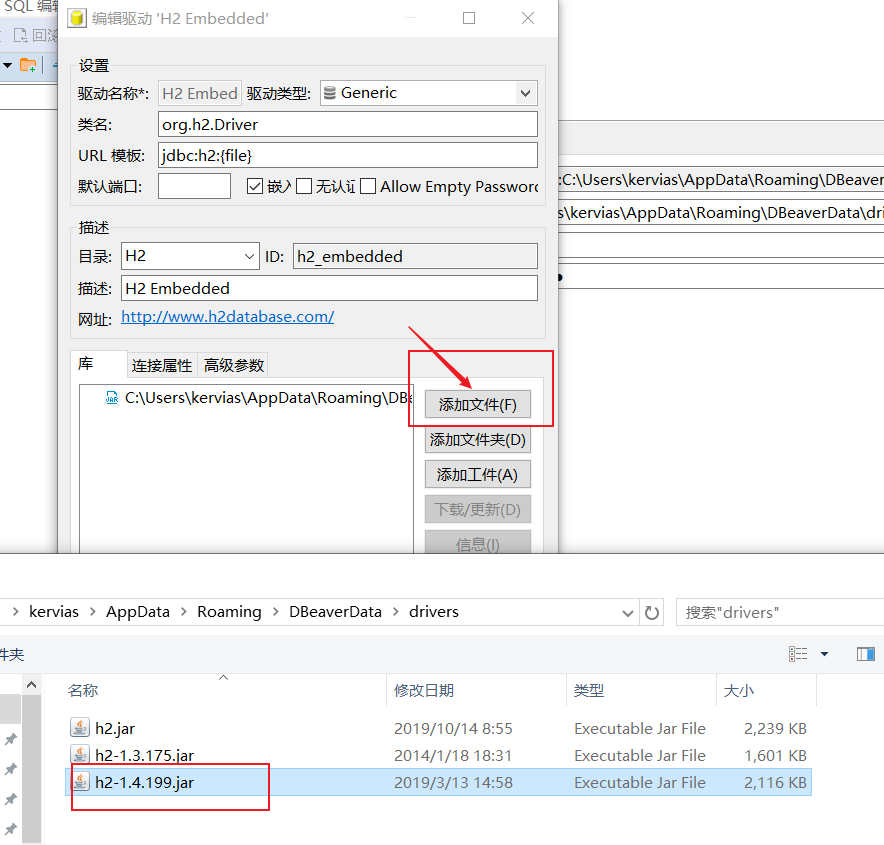Viewport: 884px width, 845px height.
Task: Switch to the Advanced parameters (高级参数) tab
Action: 234,365
